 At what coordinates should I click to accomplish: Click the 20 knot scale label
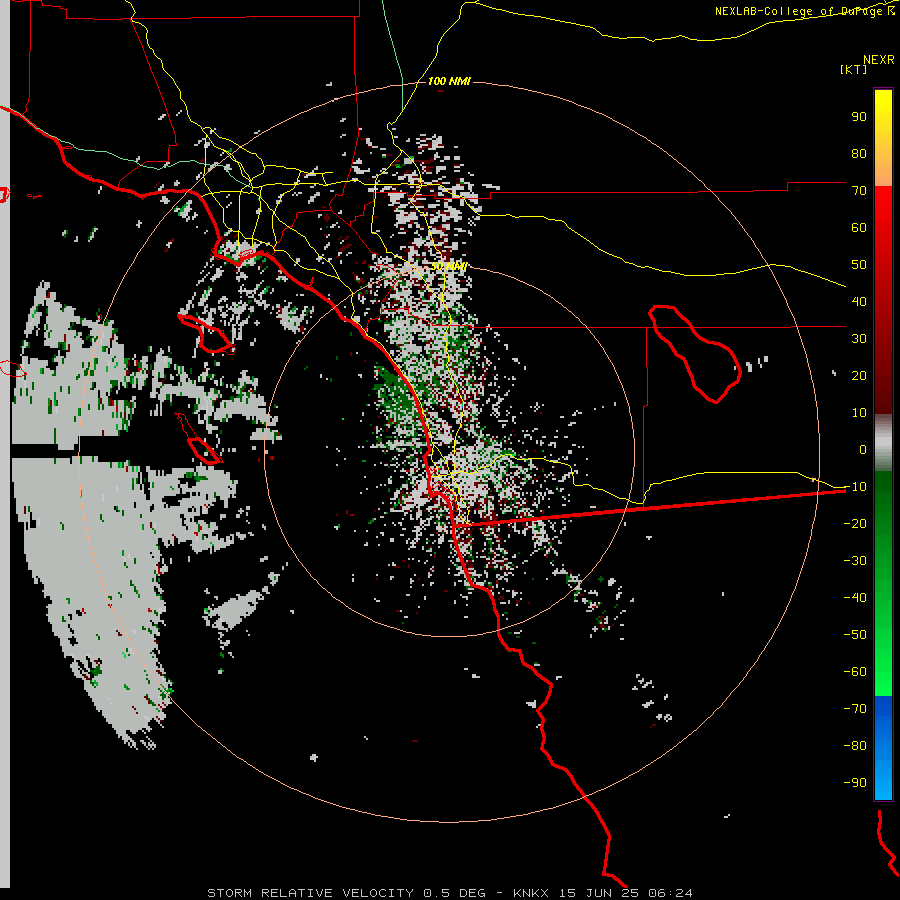[x=859, y=376]
